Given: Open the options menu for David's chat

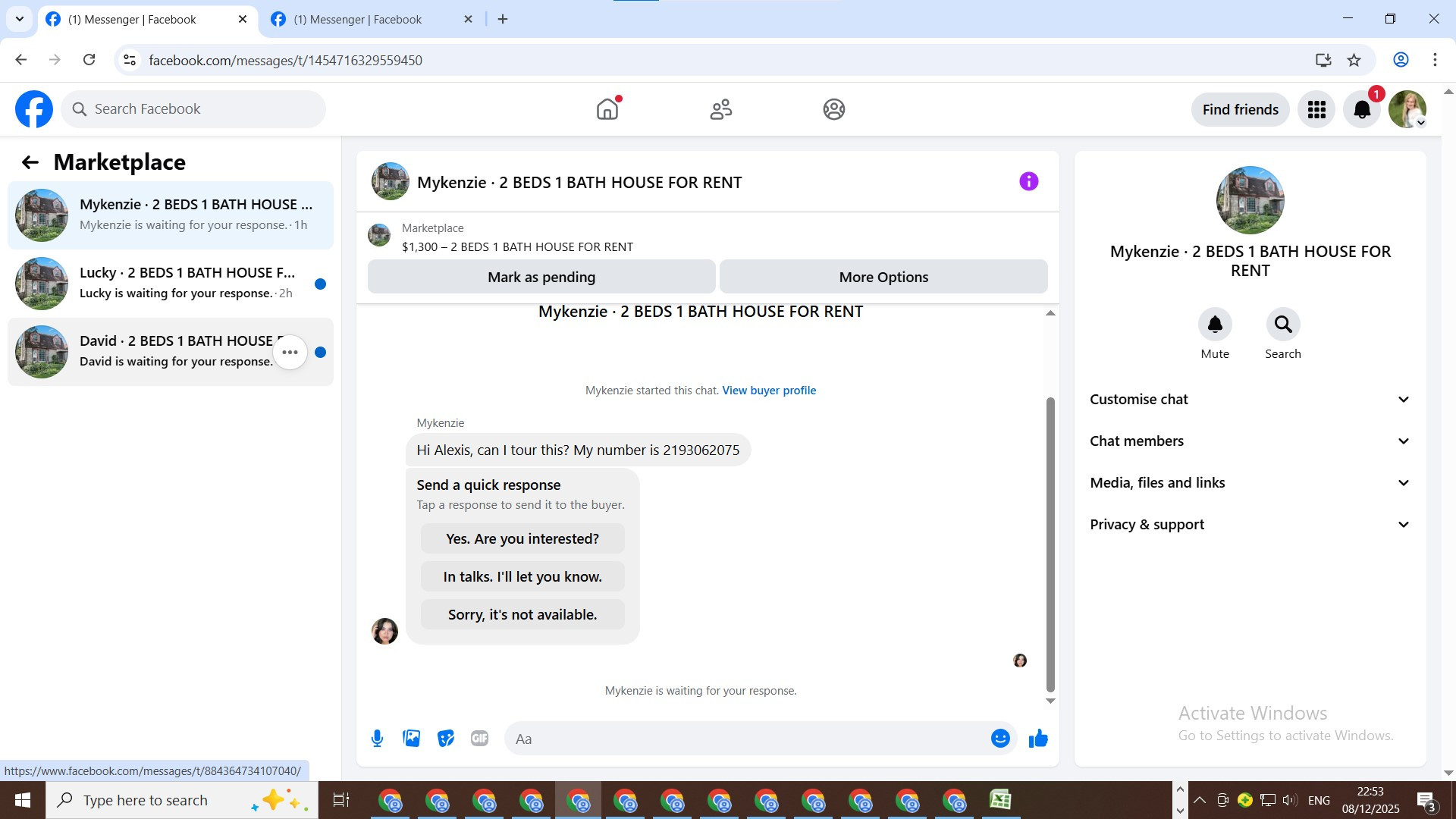Looking at the screenshot, I should tap(290, 352).
